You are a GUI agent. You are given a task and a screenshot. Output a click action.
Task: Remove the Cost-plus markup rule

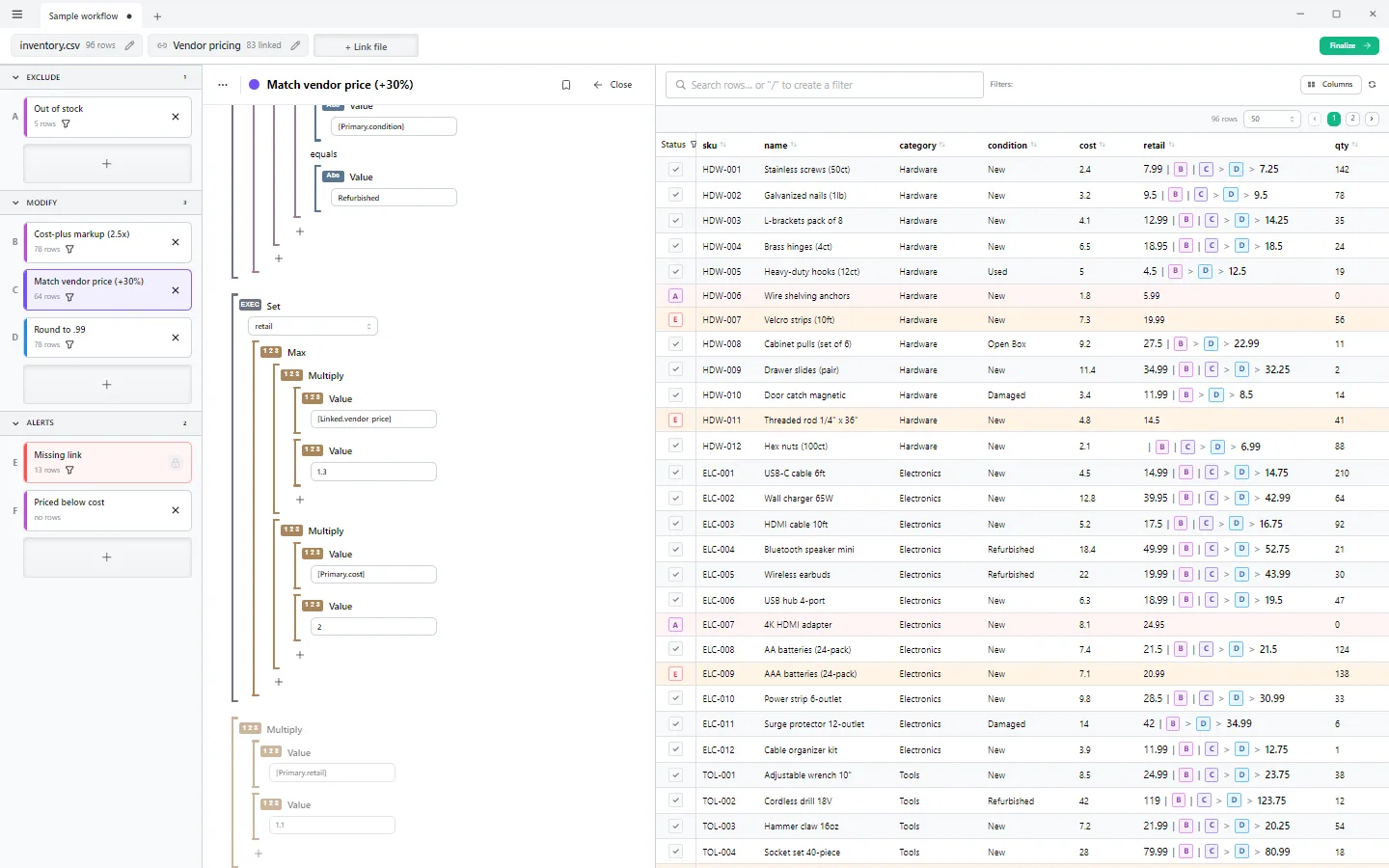point(176,242)
